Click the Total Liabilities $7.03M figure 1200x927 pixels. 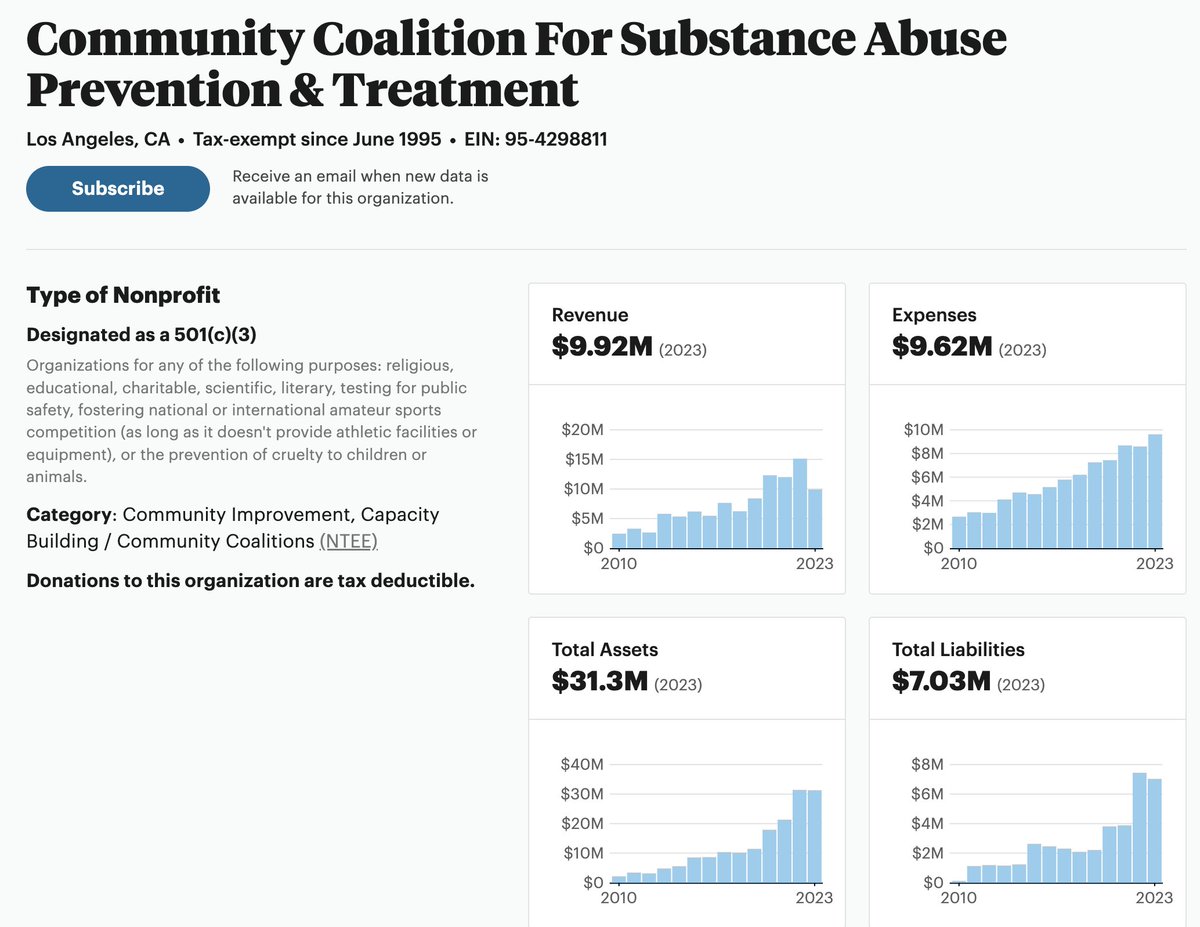pyautogui.click(x=941, y=681)
